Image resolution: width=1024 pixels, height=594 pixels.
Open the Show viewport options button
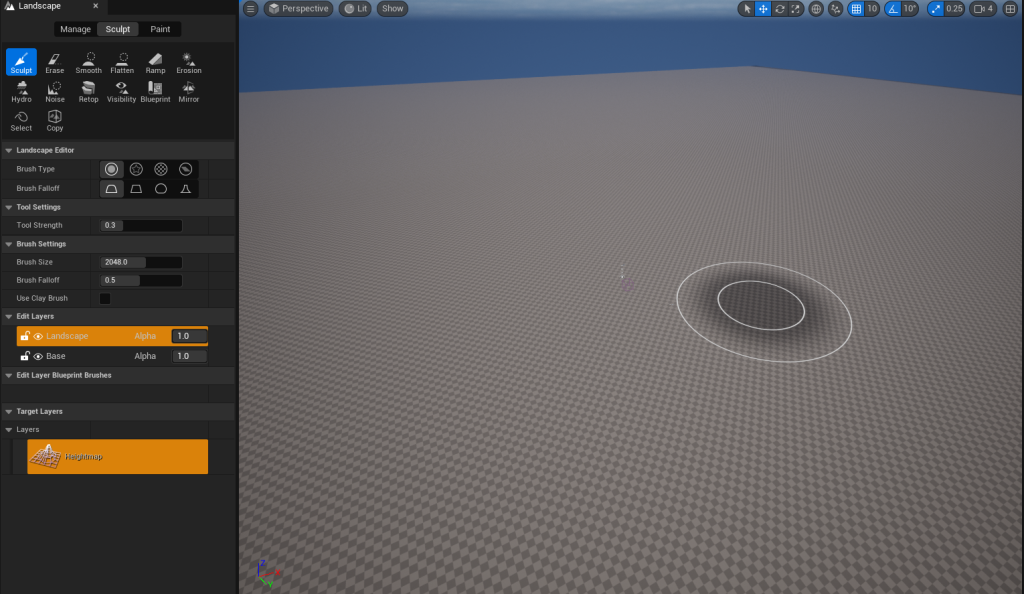[x=392, y=9]
